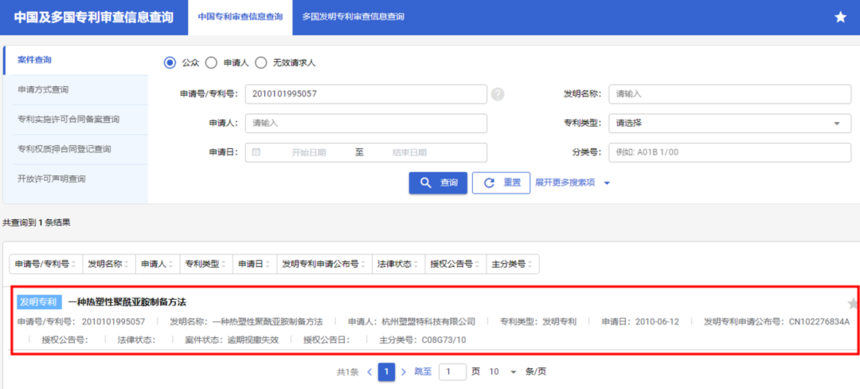Click the 重置 reset button
The width and height of the screenshot is (860, 389).
501,183
